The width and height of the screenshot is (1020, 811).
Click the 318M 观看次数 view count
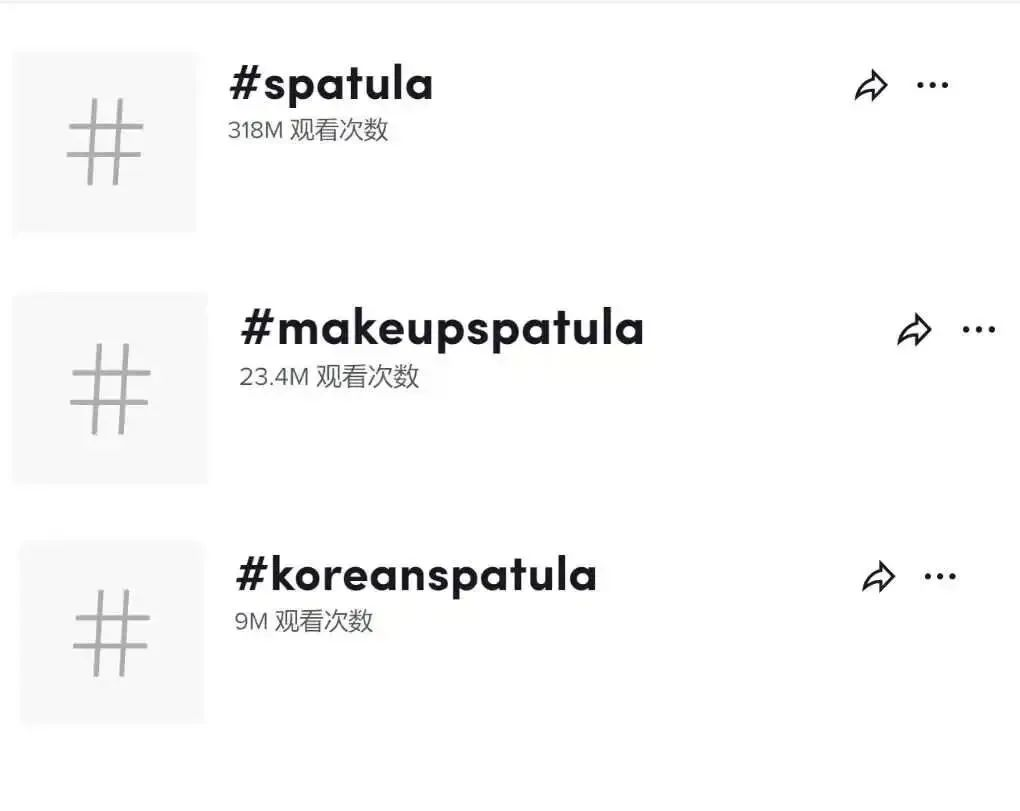(308, 130)
